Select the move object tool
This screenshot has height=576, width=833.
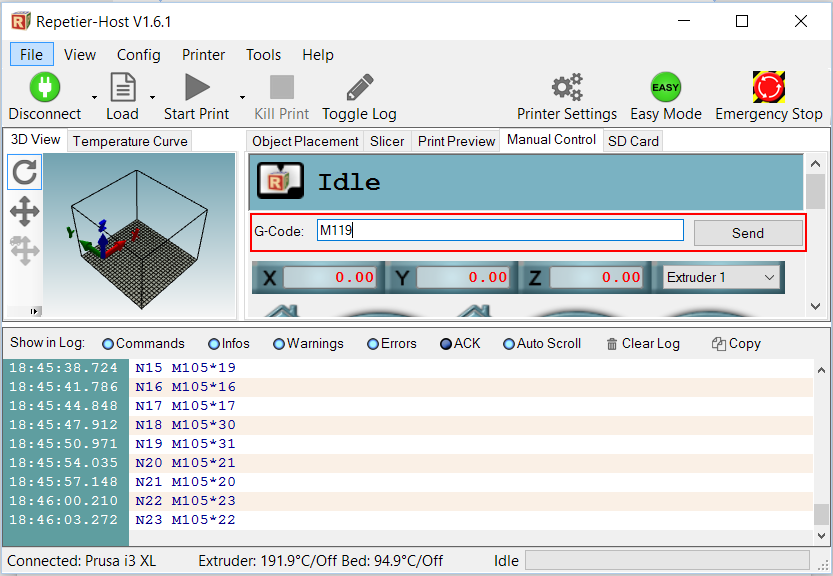24,250
